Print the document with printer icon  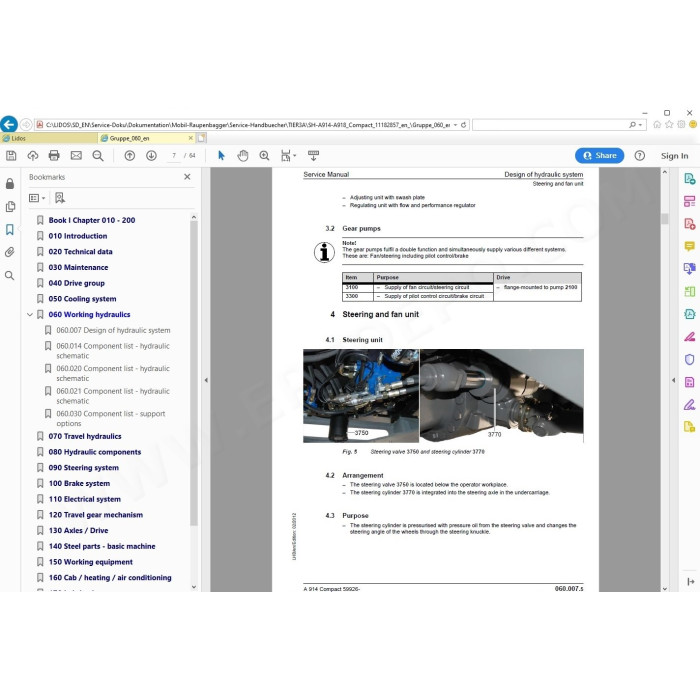54,155
